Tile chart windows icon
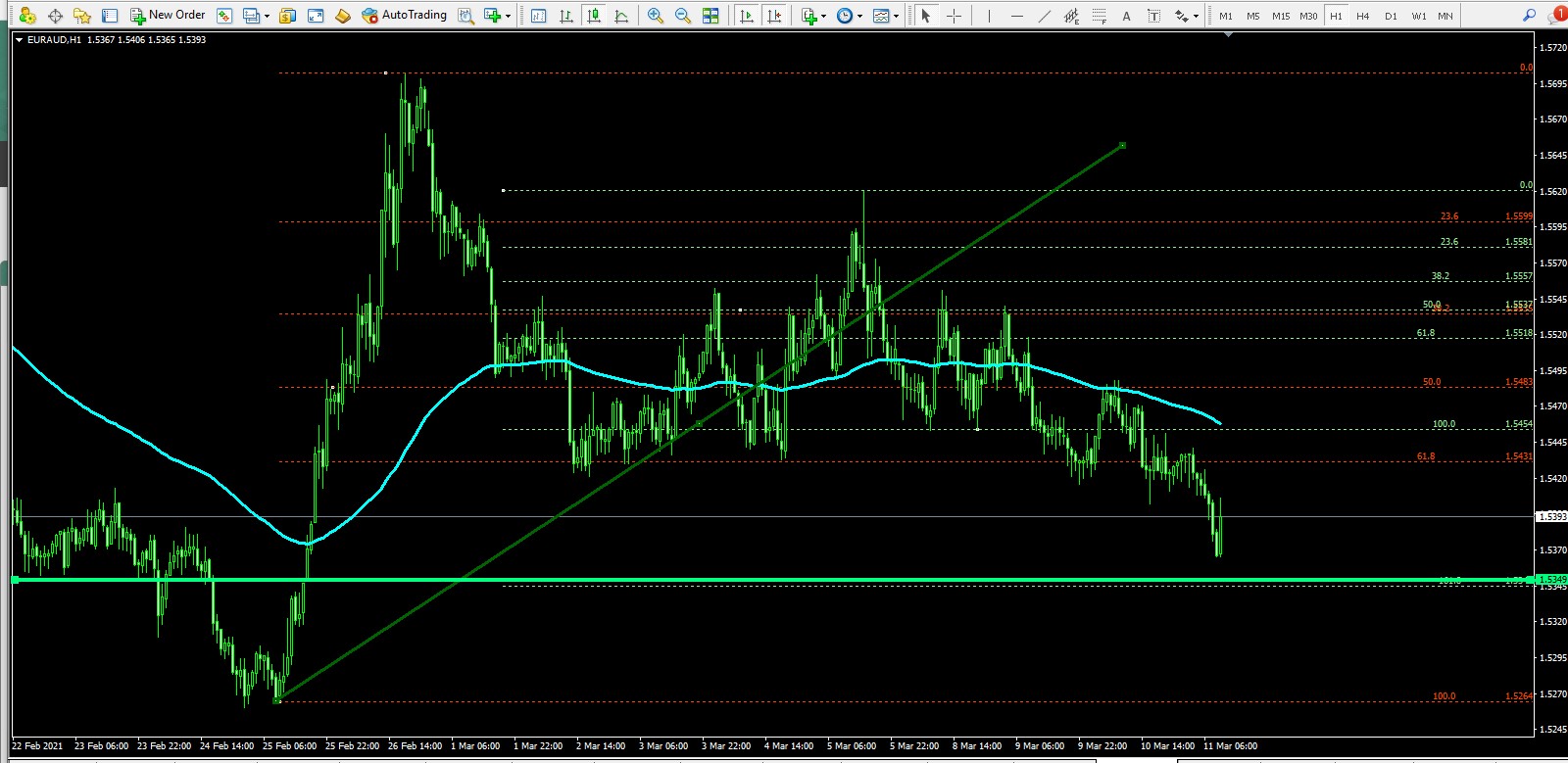This screenshot has width=1568, height=763. 710,16
